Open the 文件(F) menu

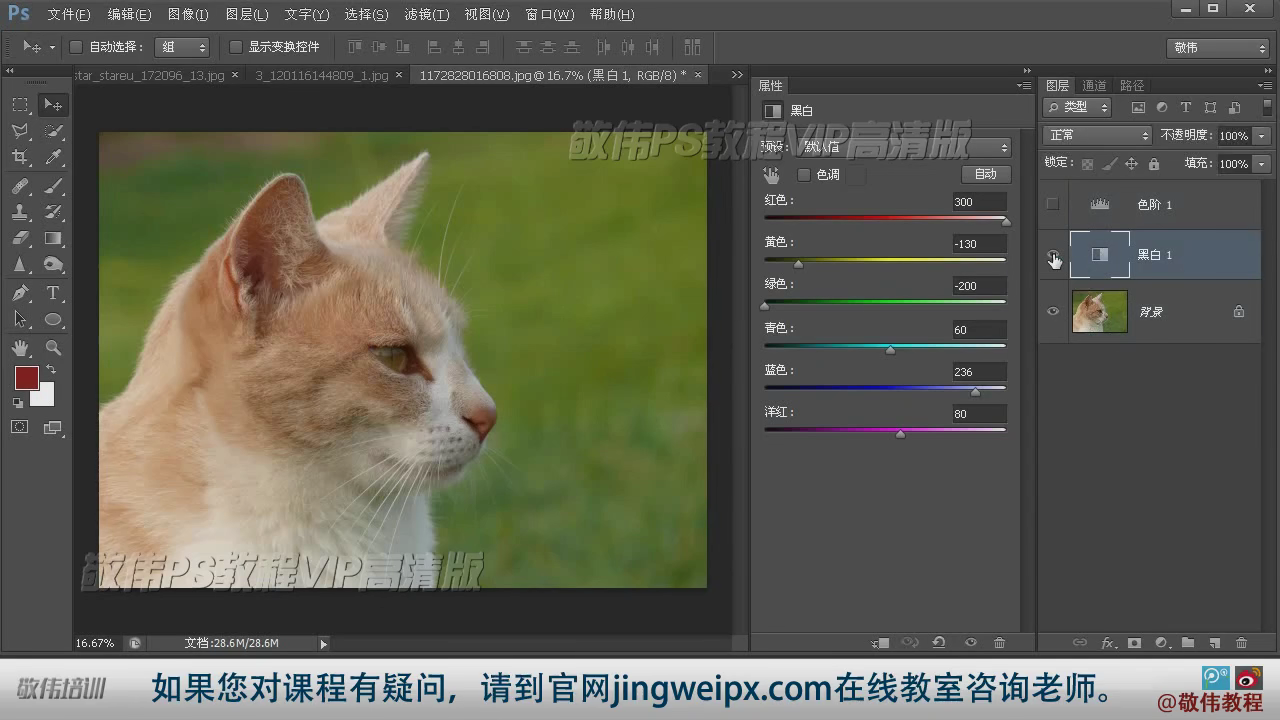(x=69, y=15)
